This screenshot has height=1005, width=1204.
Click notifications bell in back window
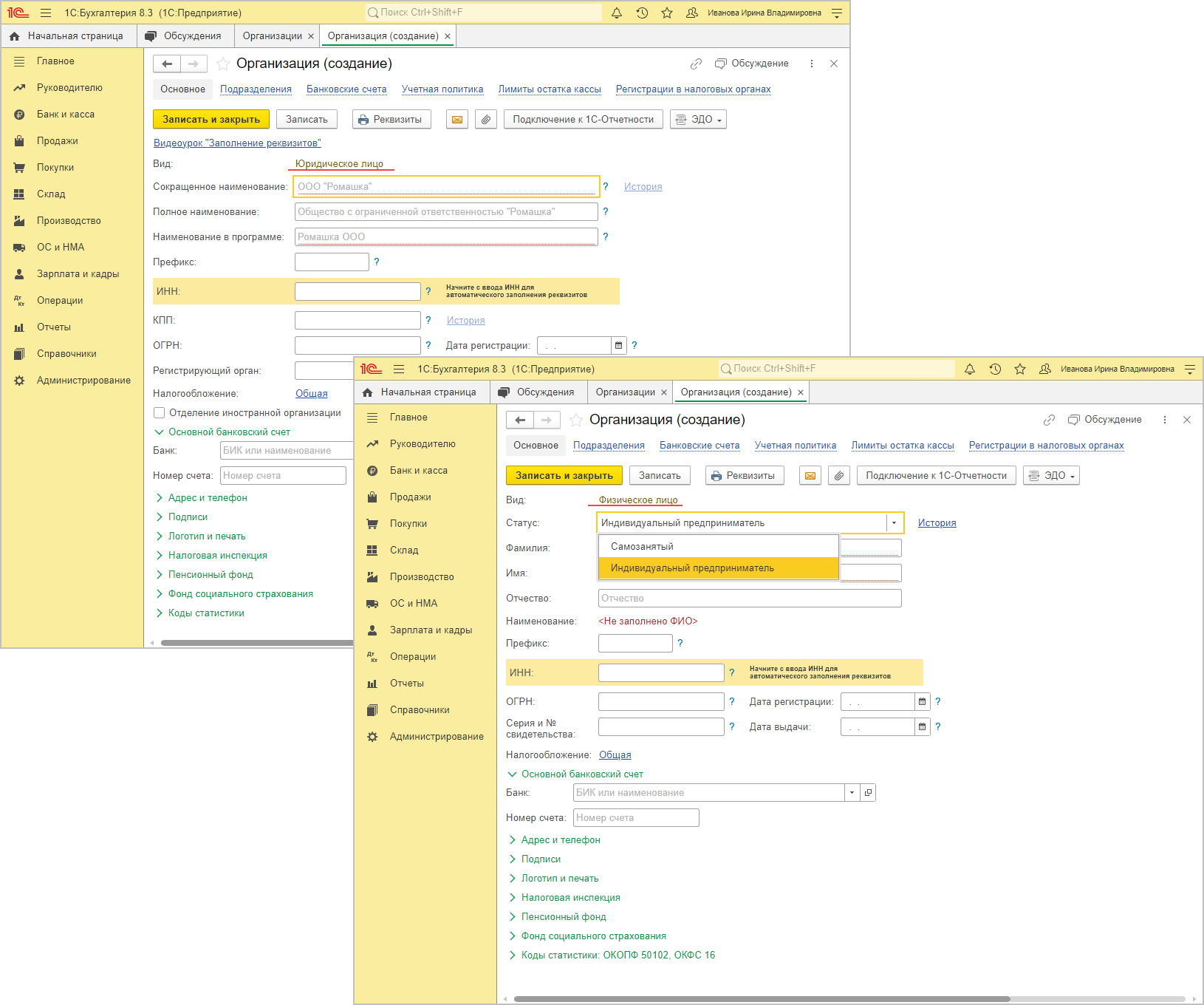coord(617,13)
